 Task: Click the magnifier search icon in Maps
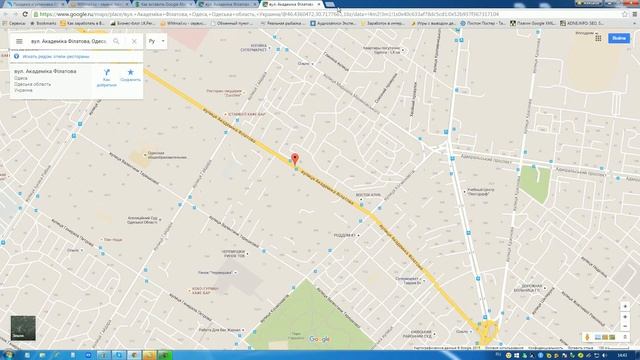click(x=116, y=41)
